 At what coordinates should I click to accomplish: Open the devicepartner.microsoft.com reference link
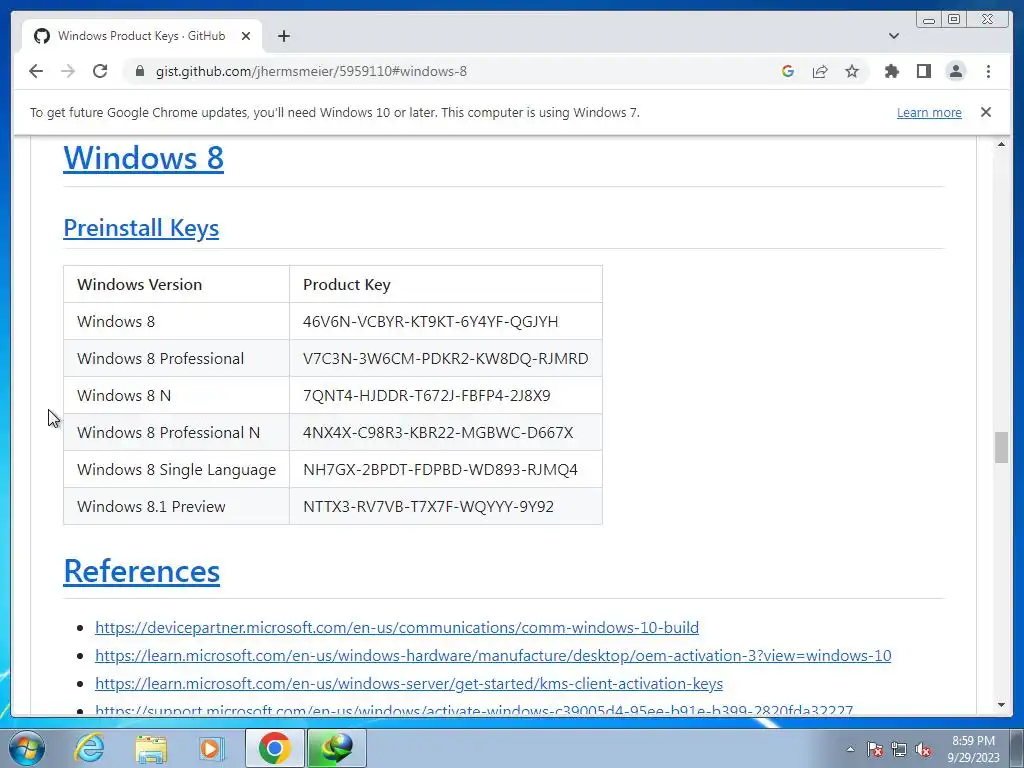[x=397, y=628]
